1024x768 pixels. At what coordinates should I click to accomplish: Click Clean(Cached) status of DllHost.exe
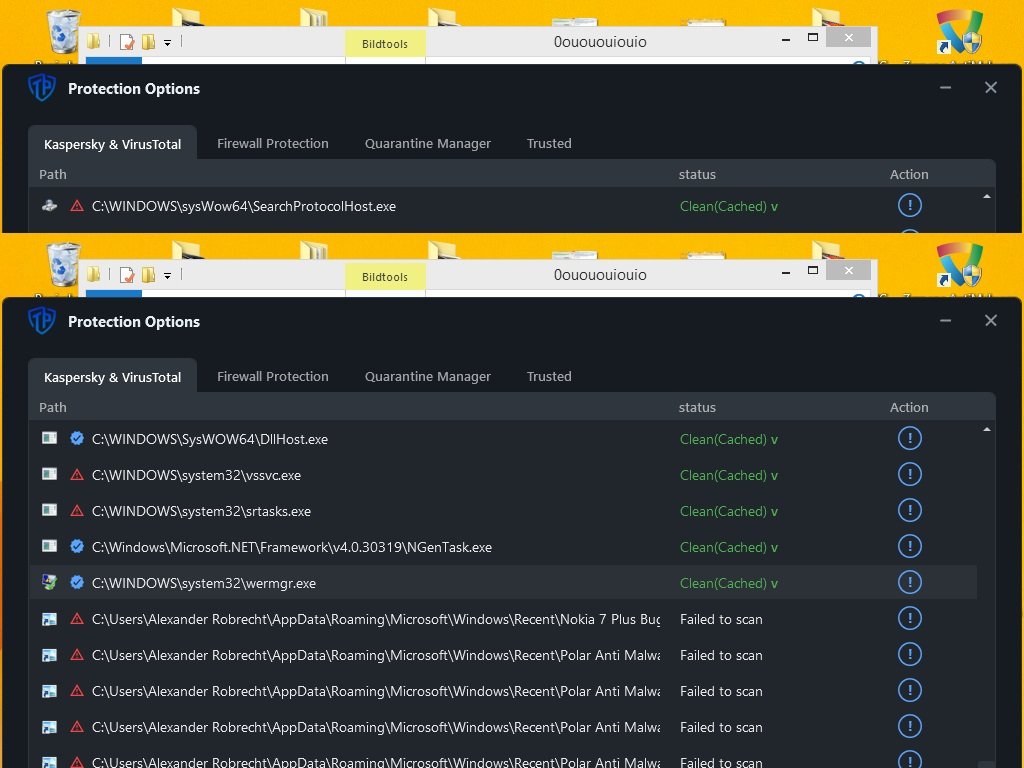click(x=729, y=439)
